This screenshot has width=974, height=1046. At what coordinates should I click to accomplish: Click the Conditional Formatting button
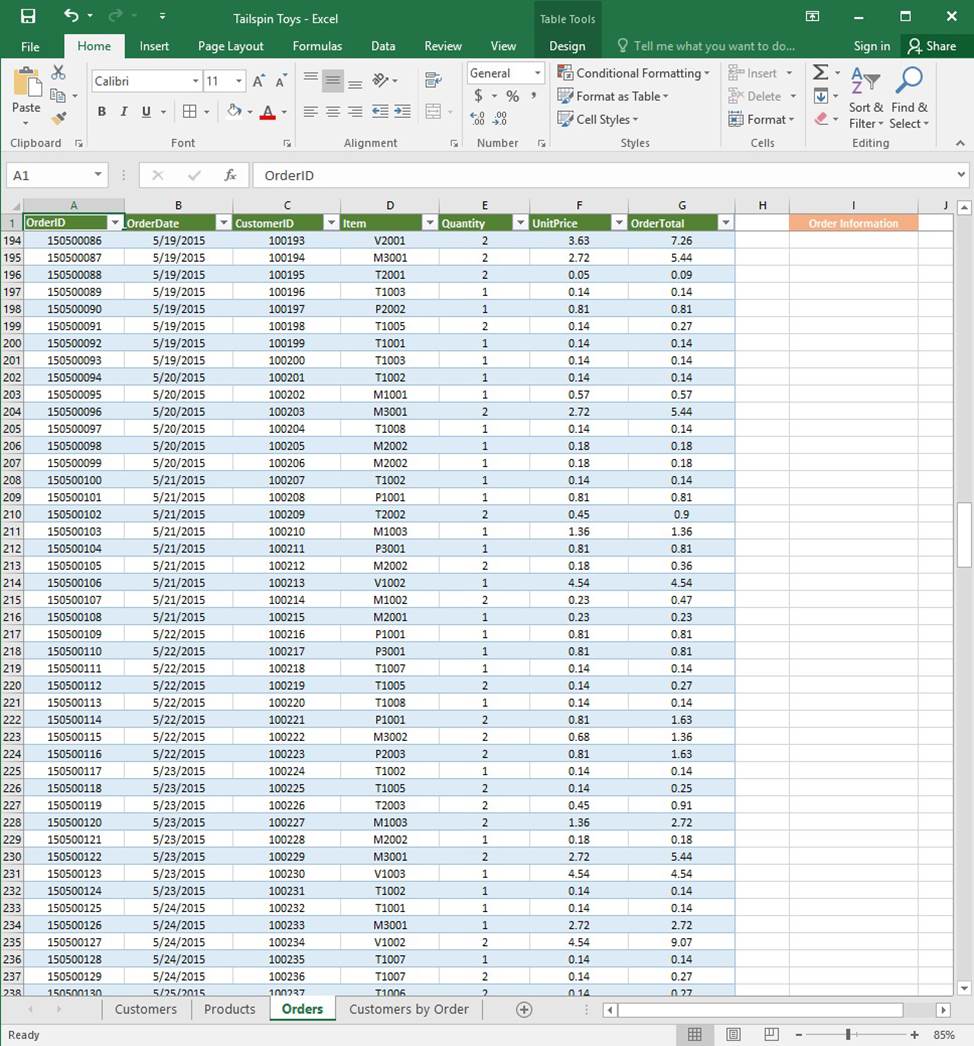tap(633, 73)
